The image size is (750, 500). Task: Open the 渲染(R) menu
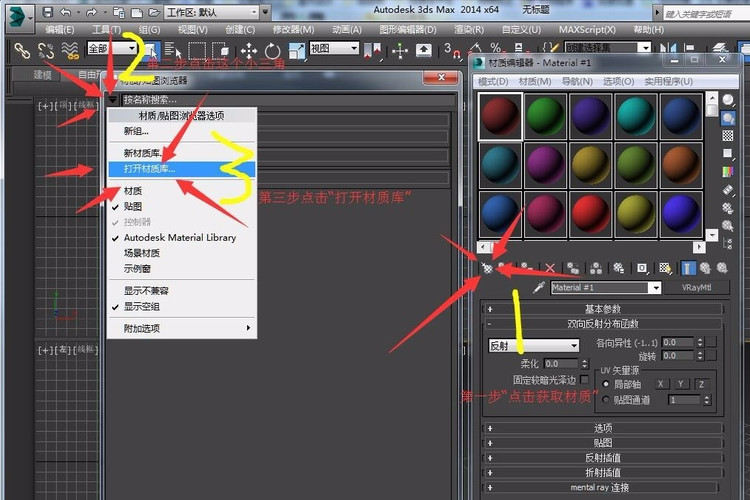[x=468, y=30]
